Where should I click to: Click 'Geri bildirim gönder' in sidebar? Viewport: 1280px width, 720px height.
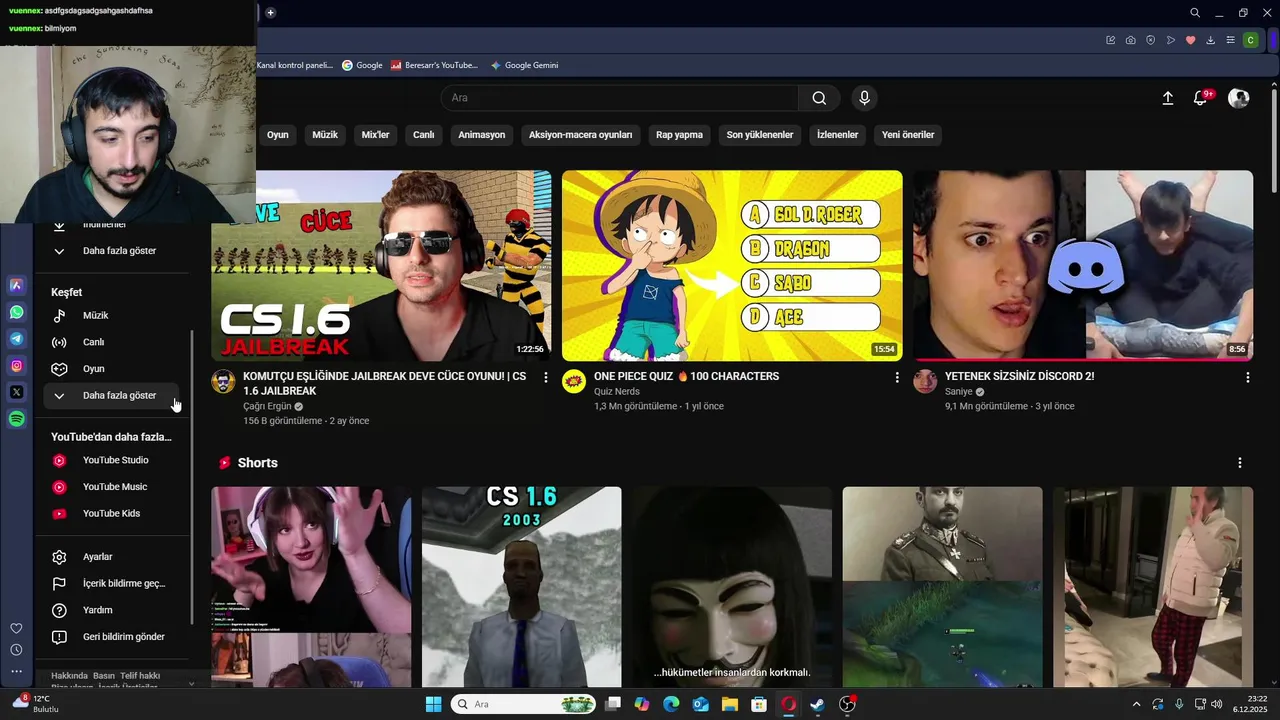[x=112, y=637]
